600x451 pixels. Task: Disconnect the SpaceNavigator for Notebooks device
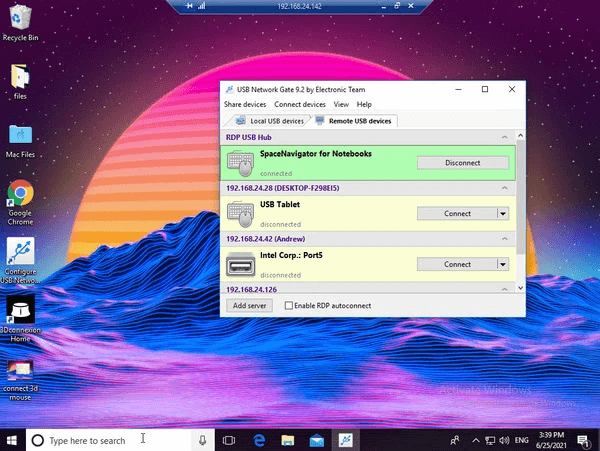pyautogui.click(x=462, y=162)
